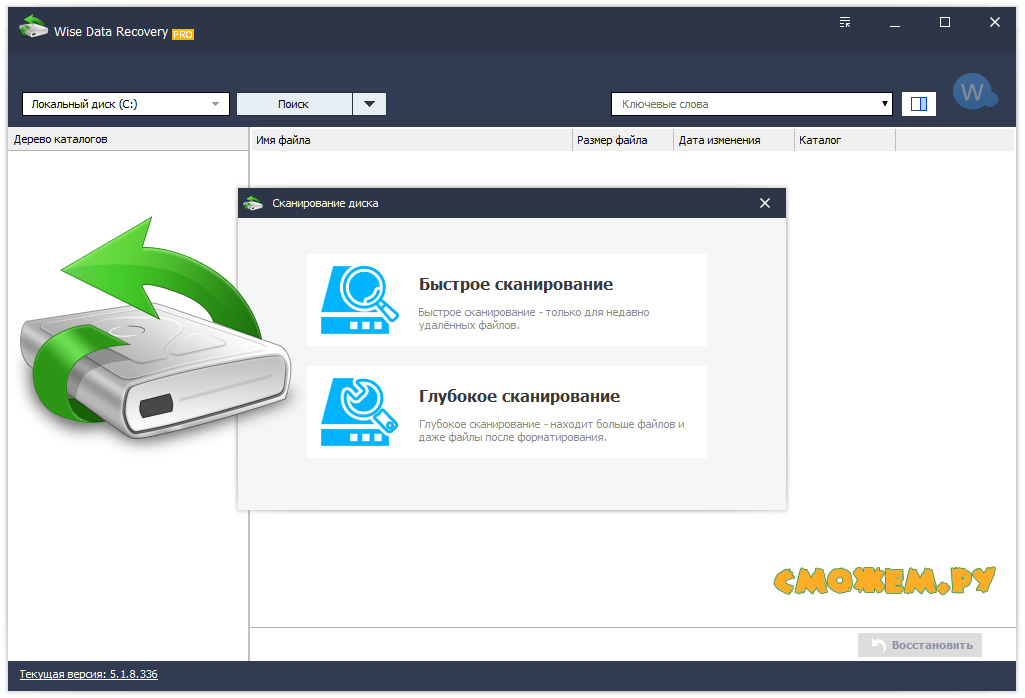Toggle the preview panel layout icon

[918, 104]
